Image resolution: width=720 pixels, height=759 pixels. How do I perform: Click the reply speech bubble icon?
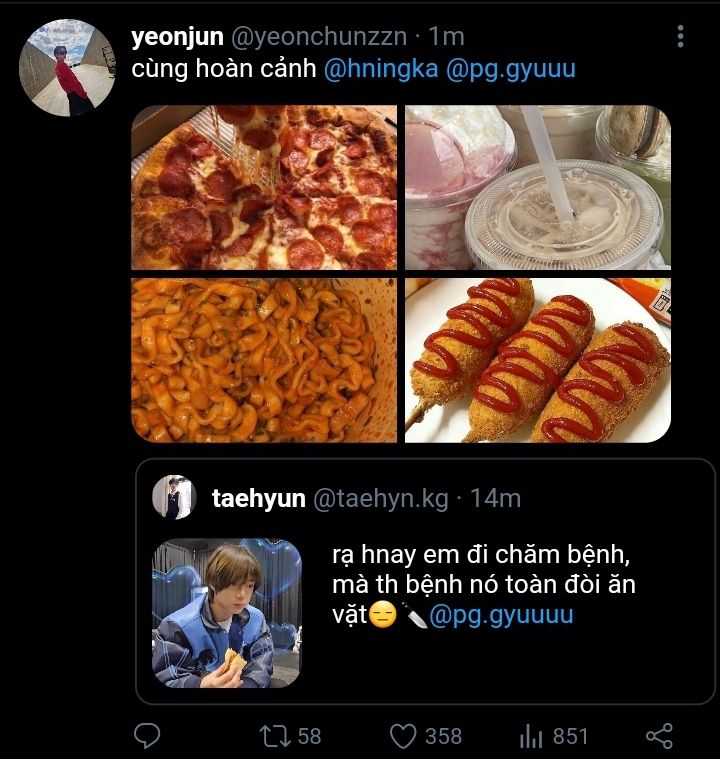pos(147,736)
